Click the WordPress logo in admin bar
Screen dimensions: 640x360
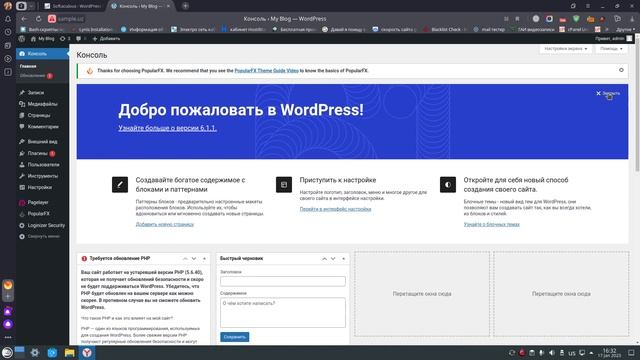[22, 39]
